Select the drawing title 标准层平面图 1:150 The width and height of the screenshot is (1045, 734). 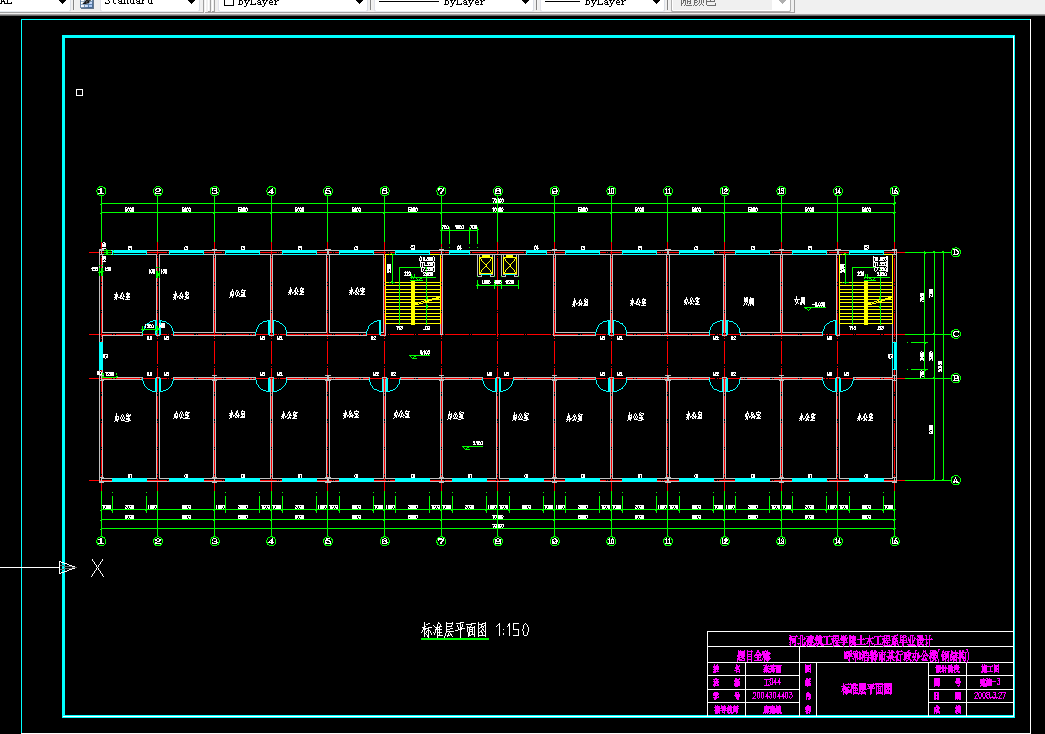click(x=475, y=630)
